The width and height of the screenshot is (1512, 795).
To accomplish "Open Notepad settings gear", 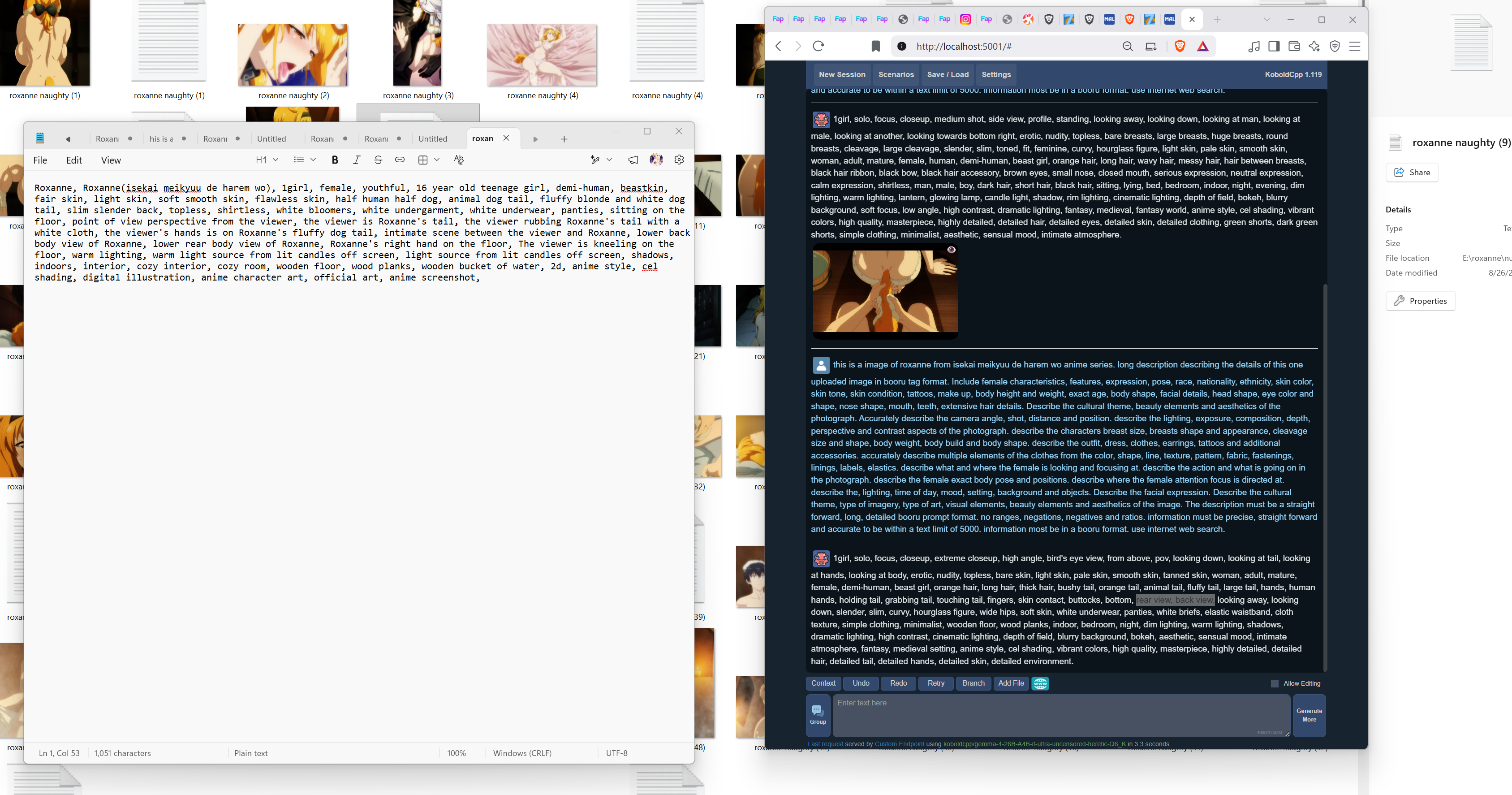I will click(x=679, y=160).
